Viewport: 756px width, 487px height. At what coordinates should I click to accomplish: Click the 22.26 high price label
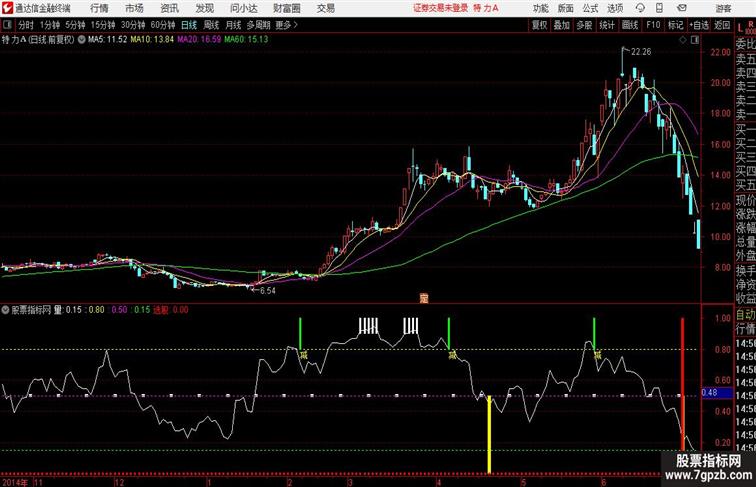(x=641, y=52)
